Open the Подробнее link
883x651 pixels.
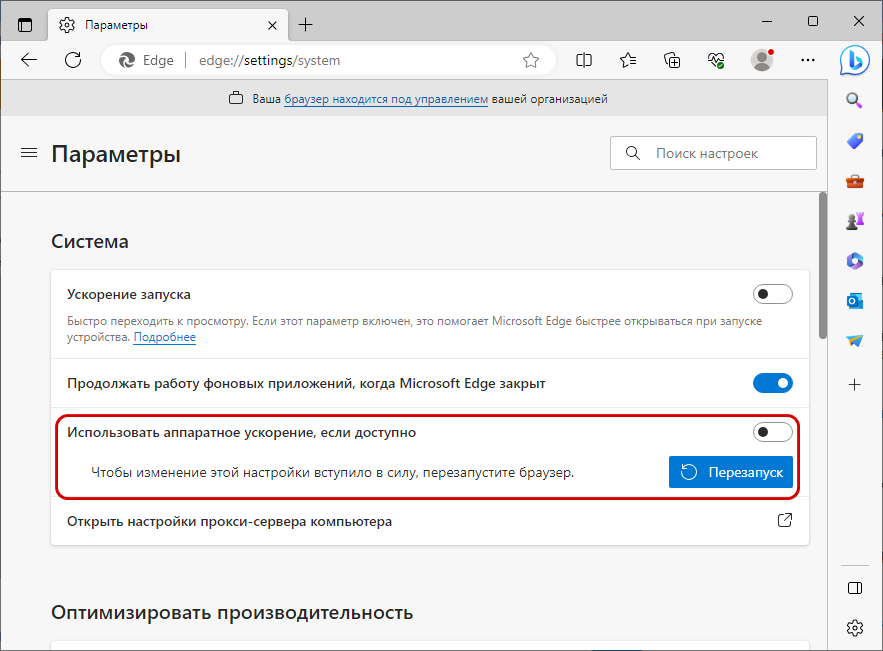164,337
